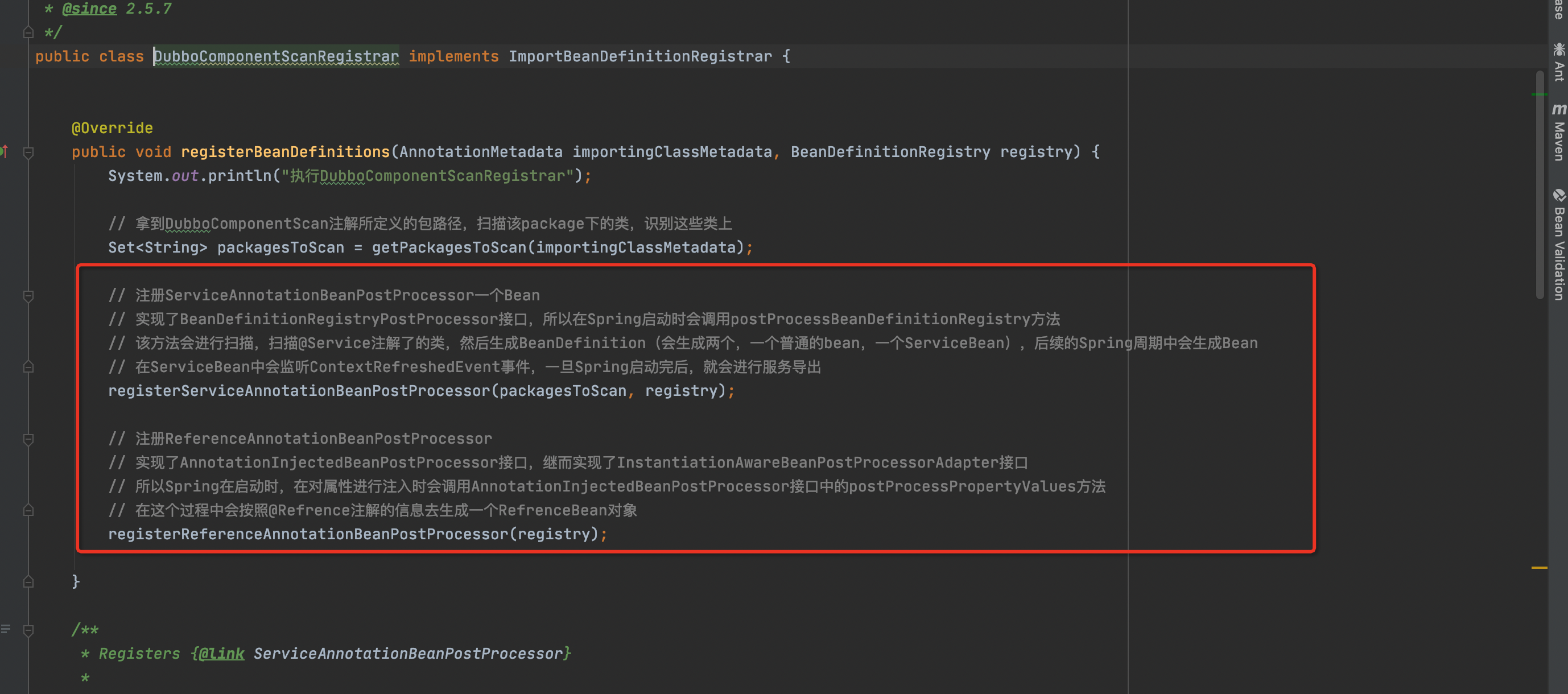The height and width of the screenshot is (694, 1568).
Task: Fold marker at ContextRefreshedEvent comment line
Action: click(x=28, y=367)
